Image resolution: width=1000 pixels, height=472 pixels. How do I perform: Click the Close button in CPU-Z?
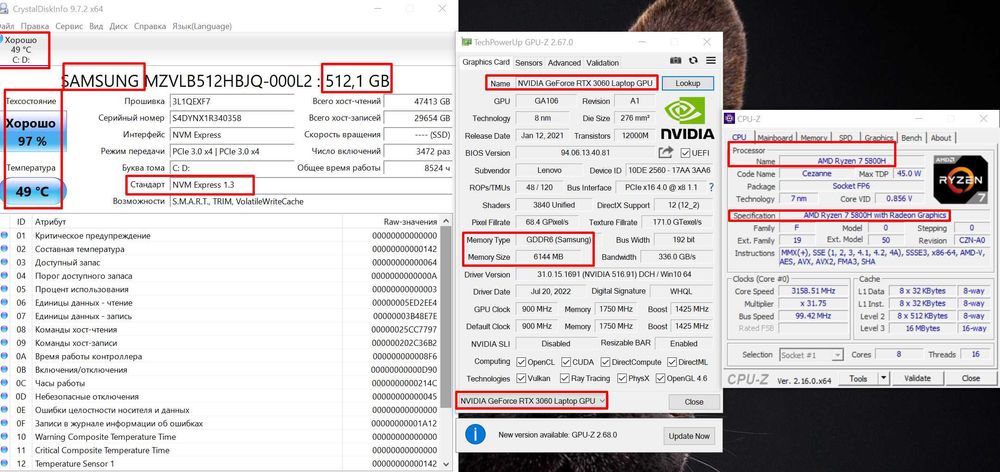click(971, 378)
